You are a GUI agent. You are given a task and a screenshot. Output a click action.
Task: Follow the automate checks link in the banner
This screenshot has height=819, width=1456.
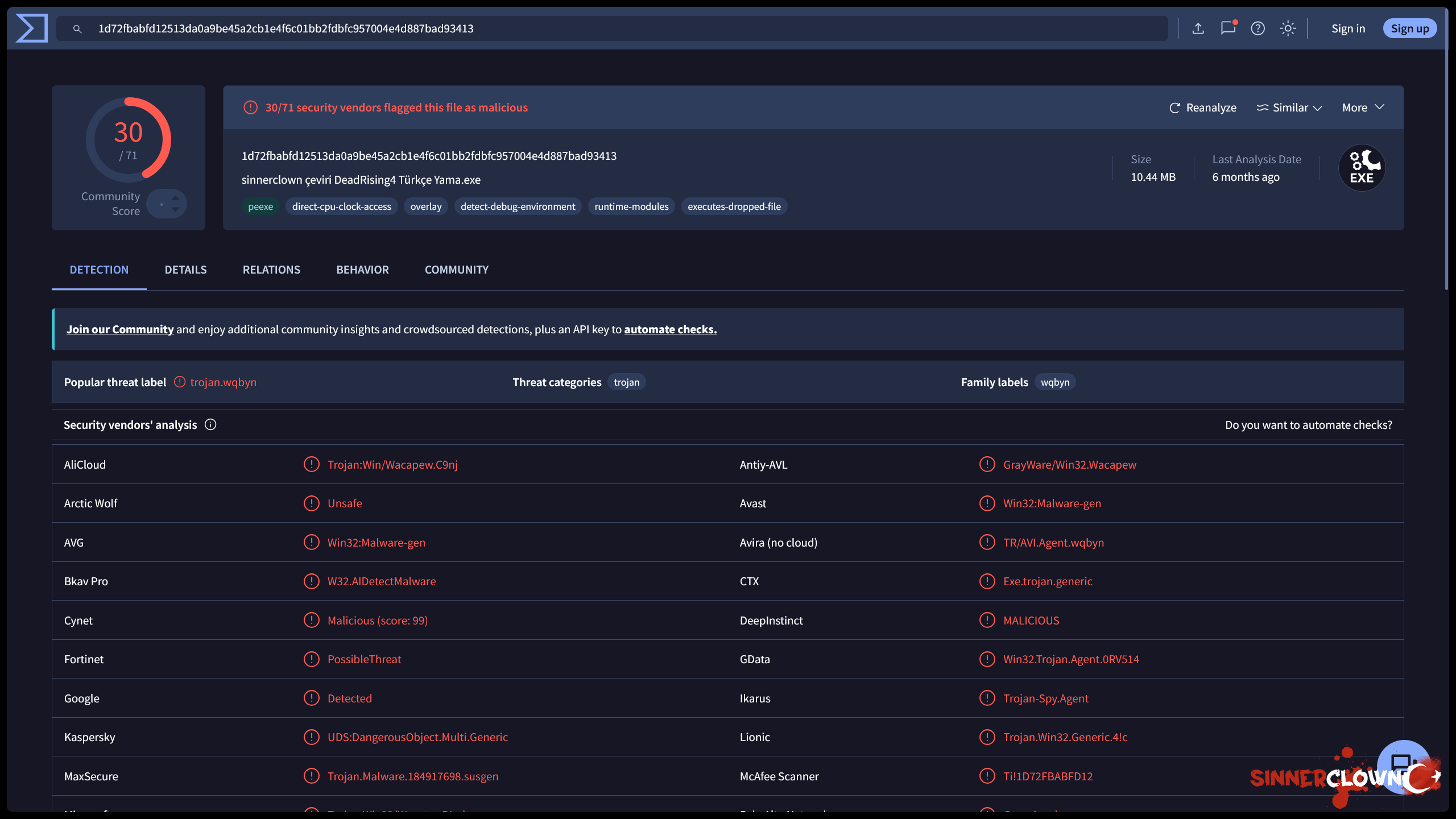671,329
